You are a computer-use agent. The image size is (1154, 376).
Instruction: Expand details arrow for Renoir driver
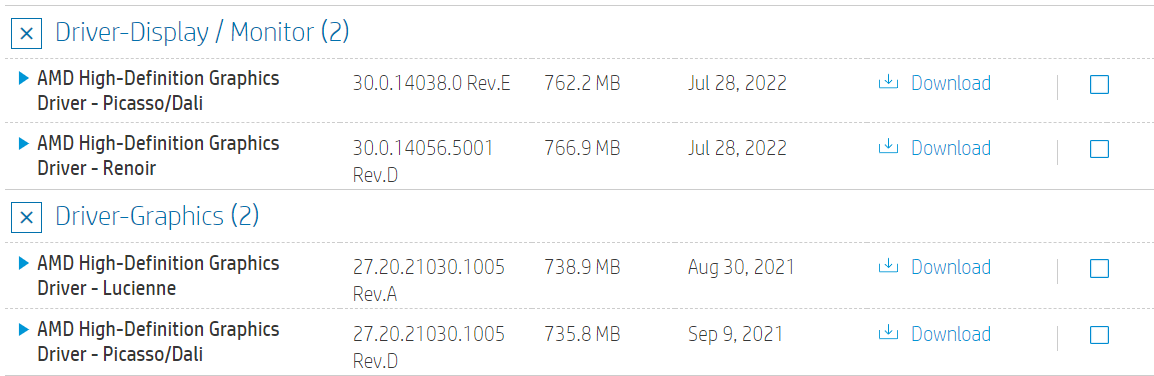24,142
